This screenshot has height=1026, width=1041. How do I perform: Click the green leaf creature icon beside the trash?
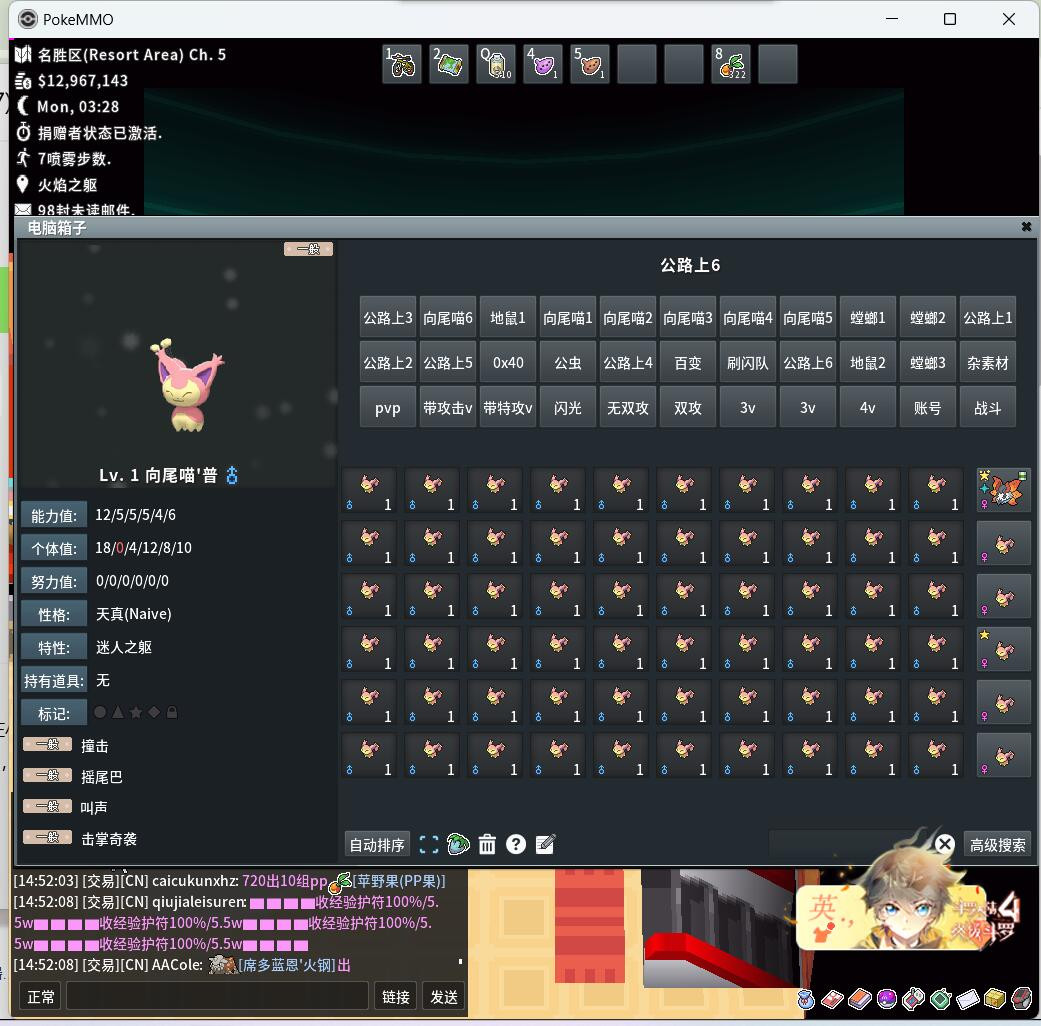click(458, 845)
